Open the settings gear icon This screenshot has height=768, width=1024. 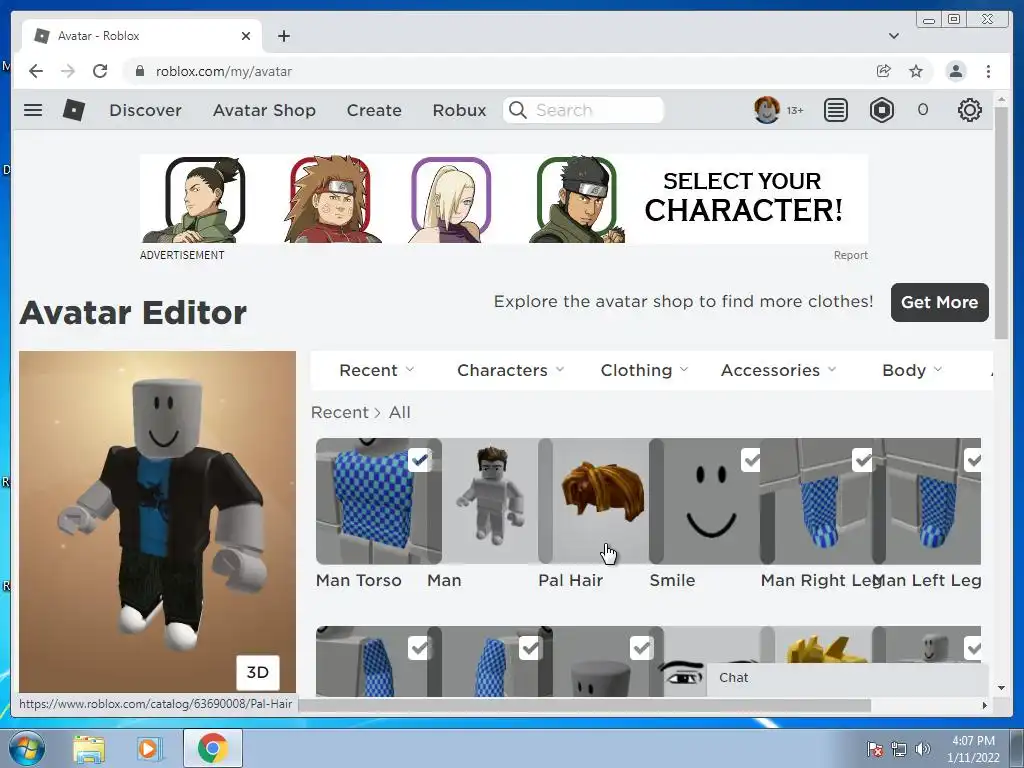969,110
